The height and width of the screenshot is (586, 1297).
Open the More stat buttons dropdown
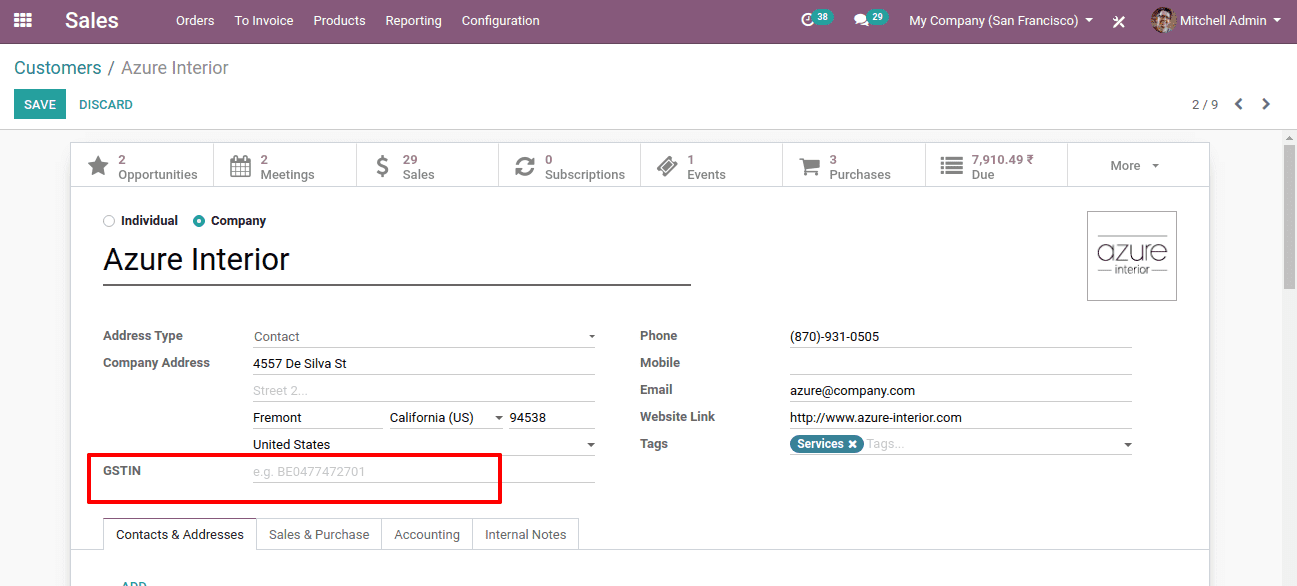[1135, 166]
